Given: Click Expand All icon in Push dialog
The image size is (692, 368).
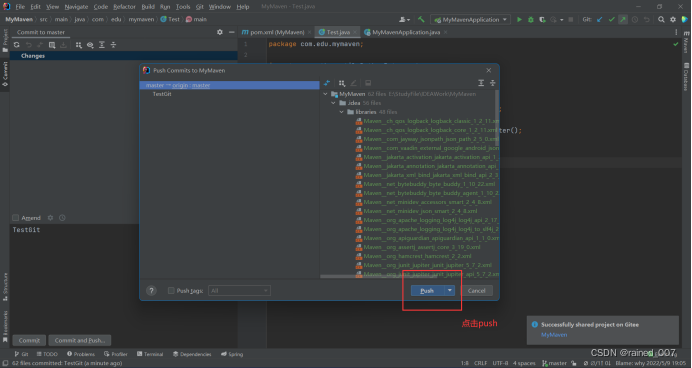Looking at the screenshot, I should pos(481,83).
